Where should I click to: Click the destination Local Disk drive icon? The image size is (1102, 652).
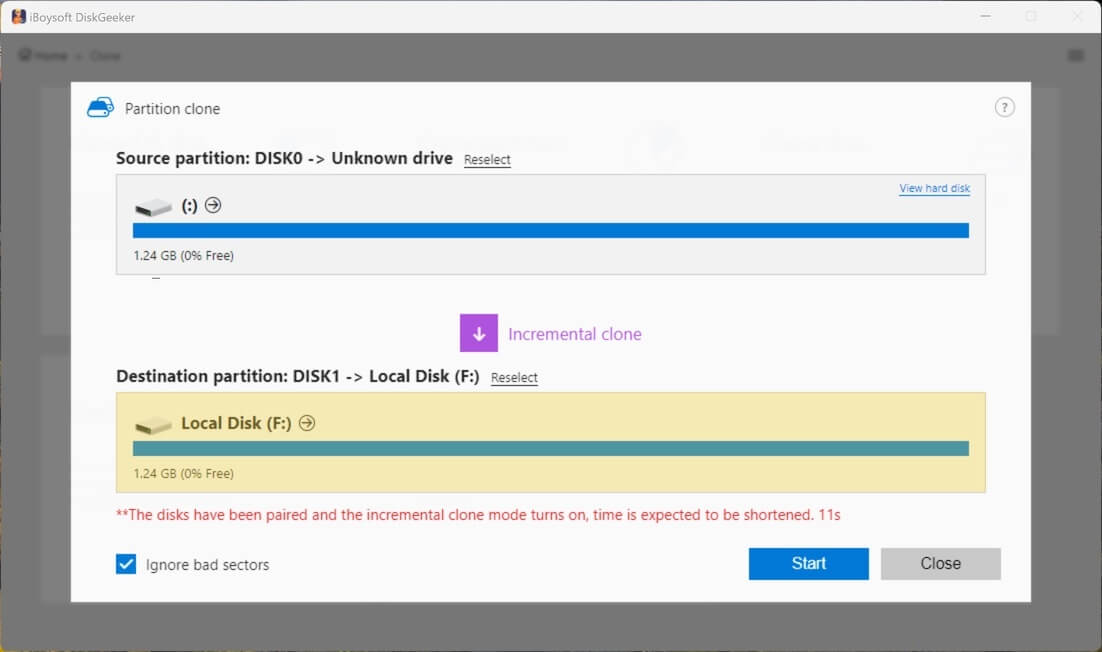coord(153,425)
